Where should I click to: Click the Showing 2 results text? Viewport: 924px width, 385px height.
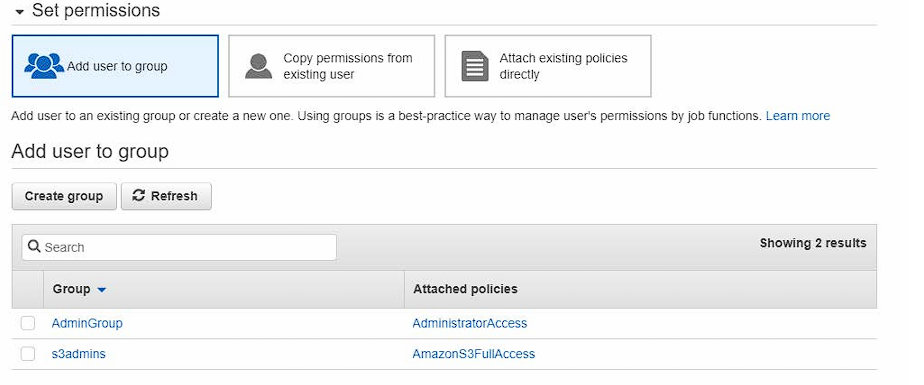813,243
